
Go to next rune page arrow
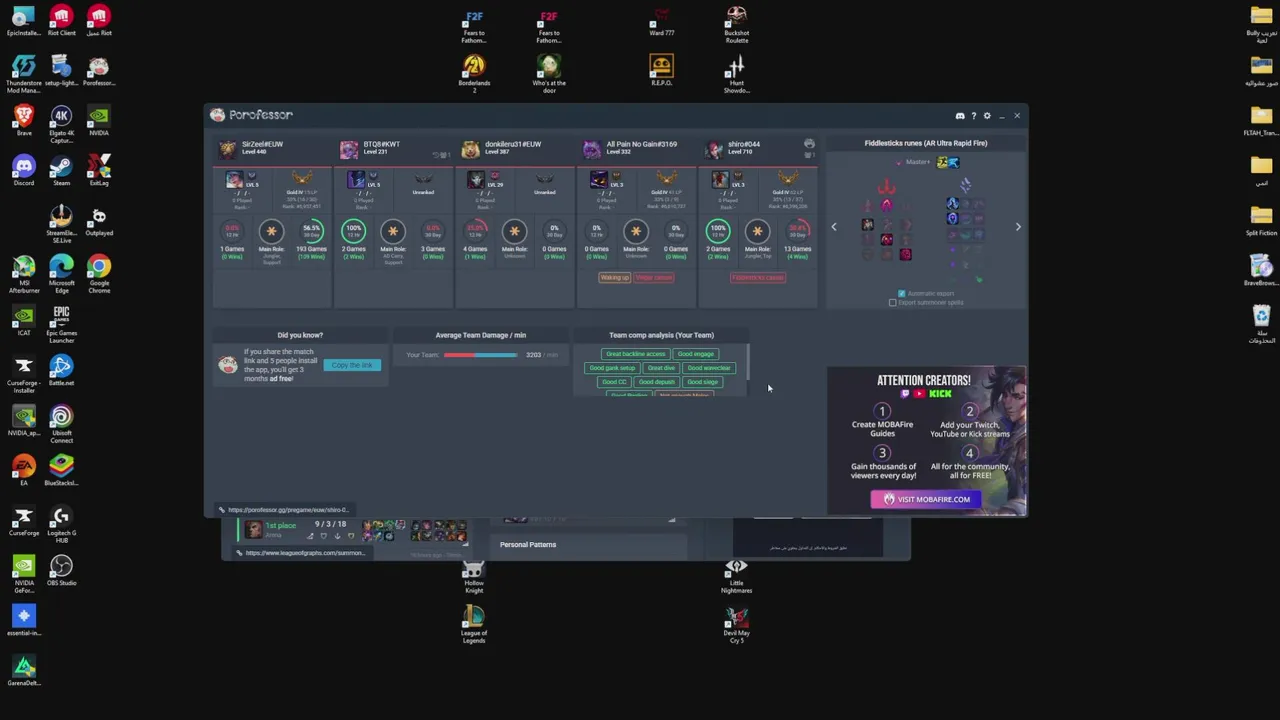[1018, 227]
